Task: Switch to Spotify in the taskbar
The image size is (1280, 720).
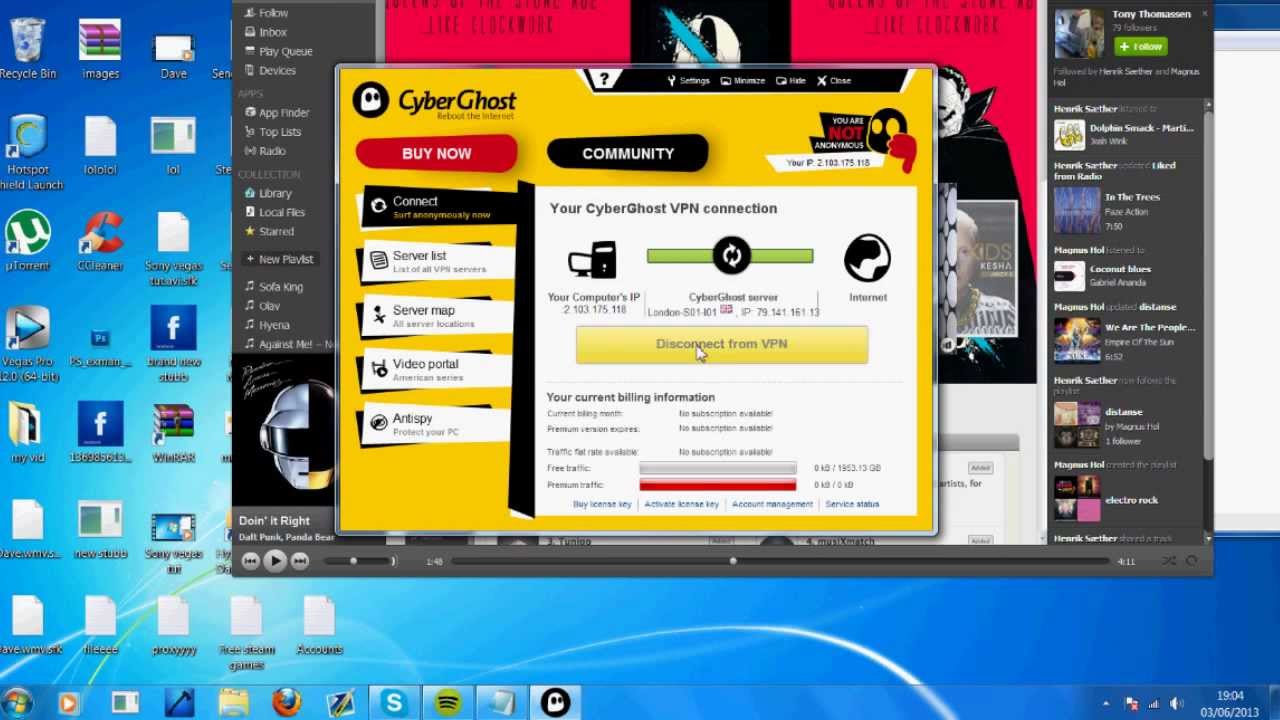Action: 447,702
